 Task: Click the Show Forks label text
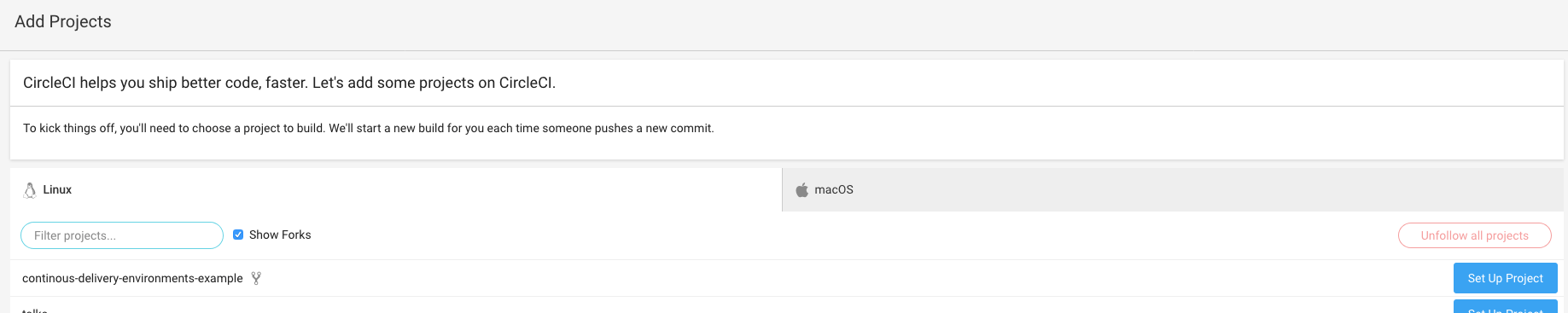click(x=280, y=235)
